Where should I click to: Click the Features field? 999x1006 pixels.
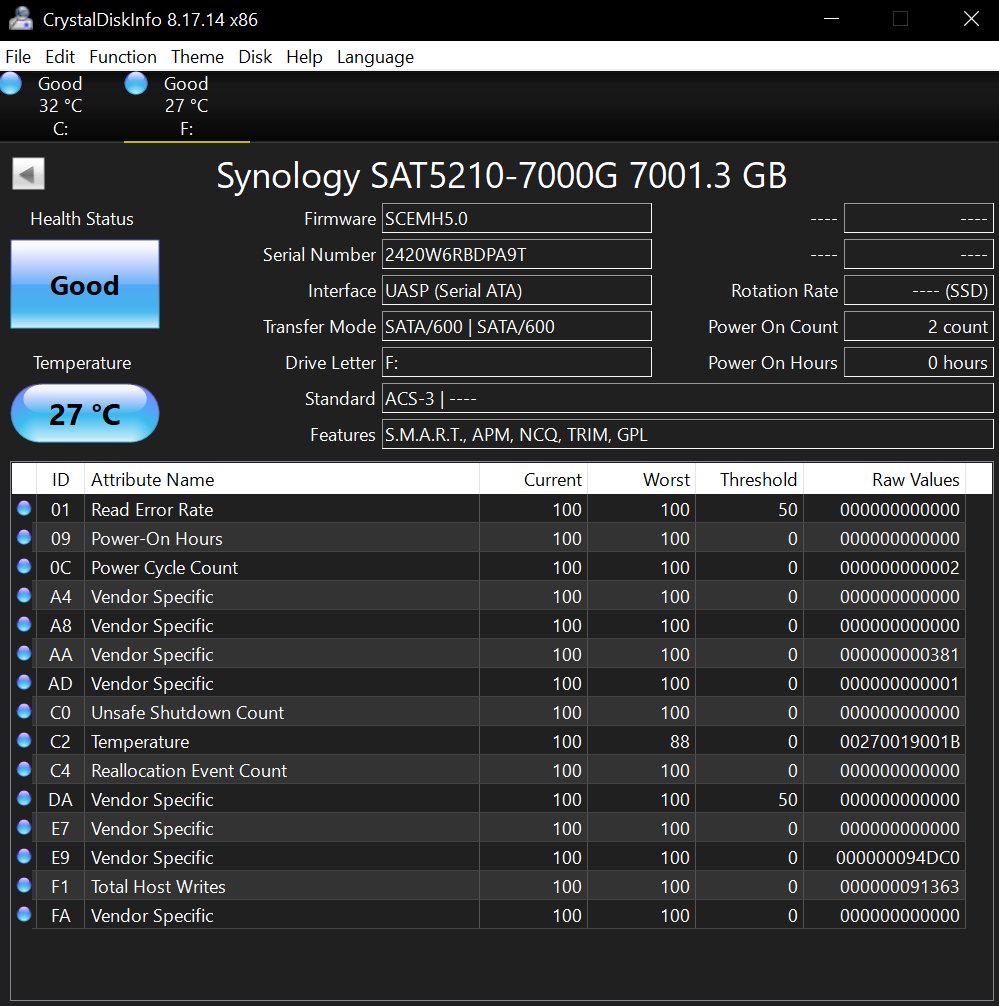(x=688, y=434)
